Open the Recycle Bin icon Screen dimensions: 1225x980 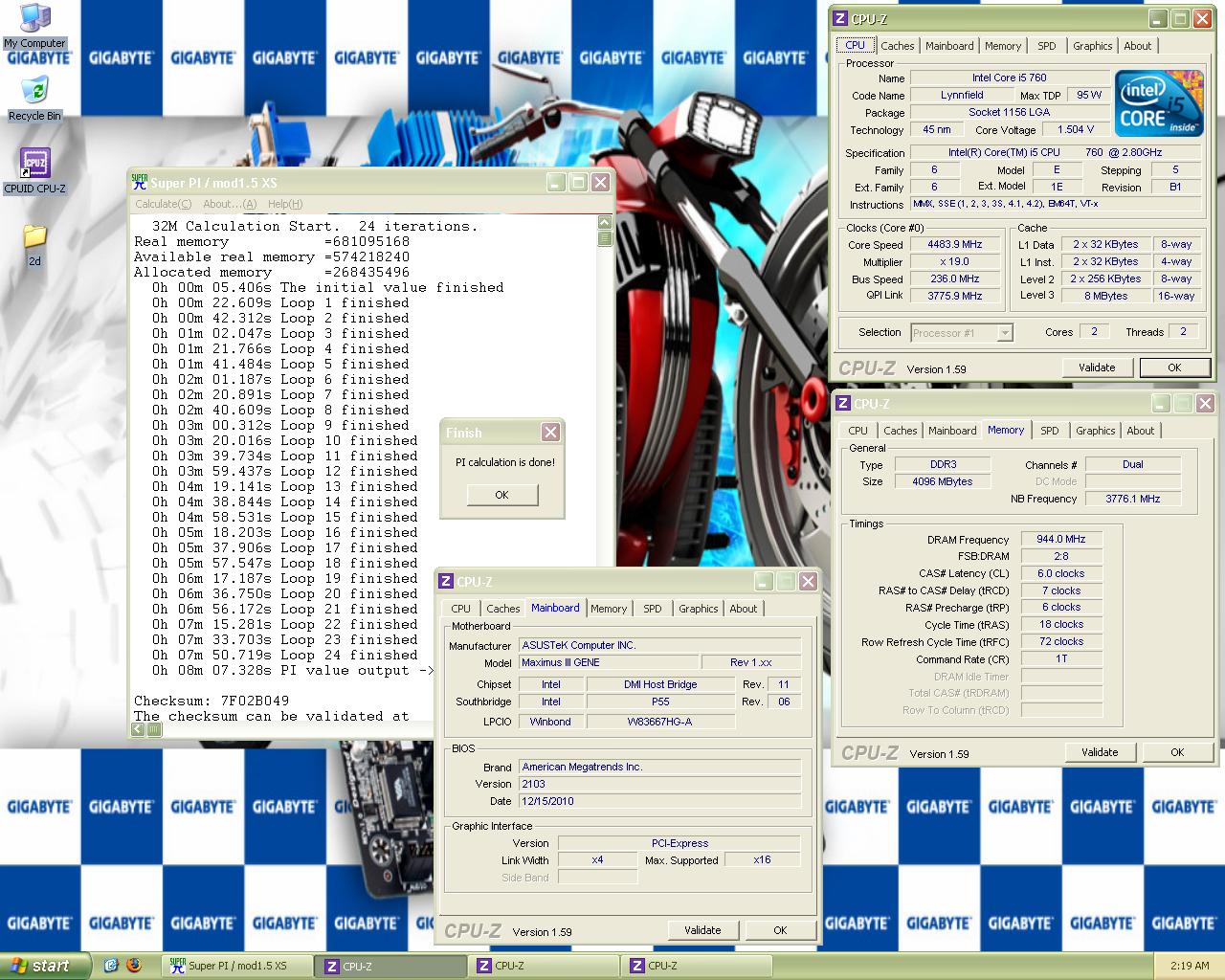pyautogui.click(x=34, y=99)
